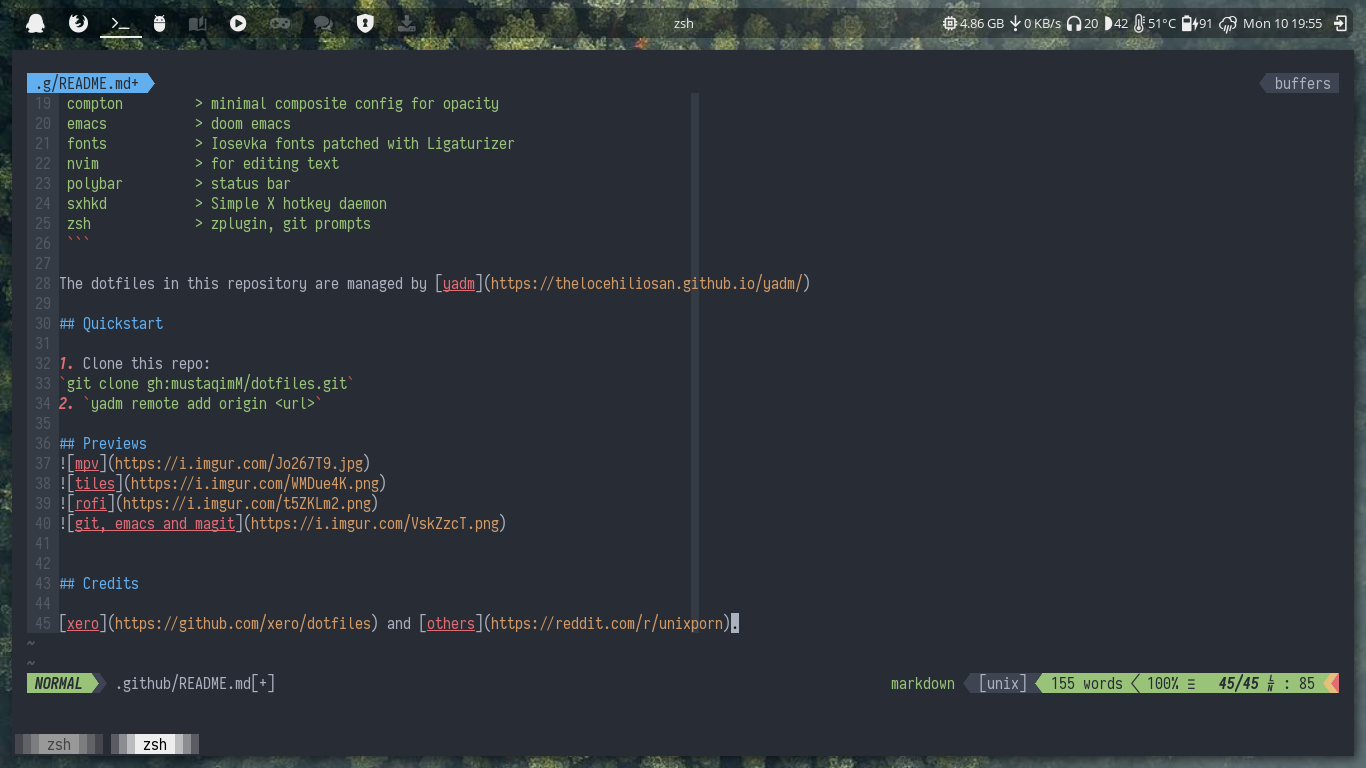Click the reddit.com/r/unixporn URL

[x=607, y=624]
